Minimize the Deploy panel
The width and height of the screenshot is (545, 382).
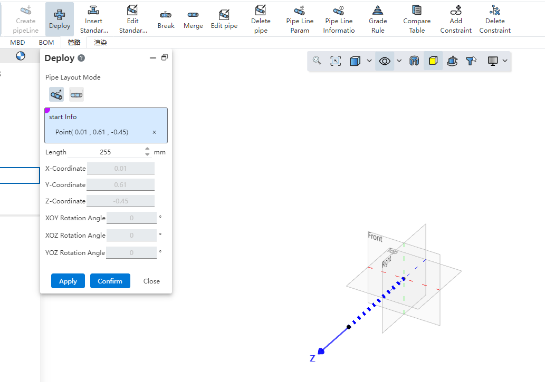click(153, 58)
